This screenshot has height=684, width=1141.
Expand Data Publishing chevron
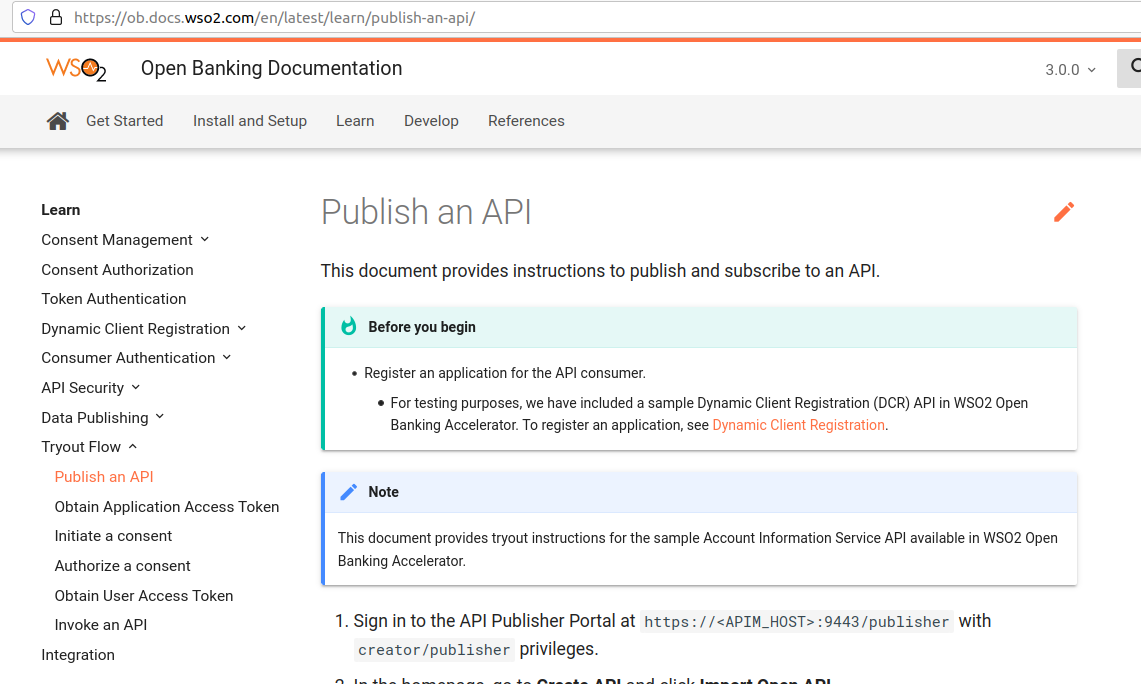[159, 416]
